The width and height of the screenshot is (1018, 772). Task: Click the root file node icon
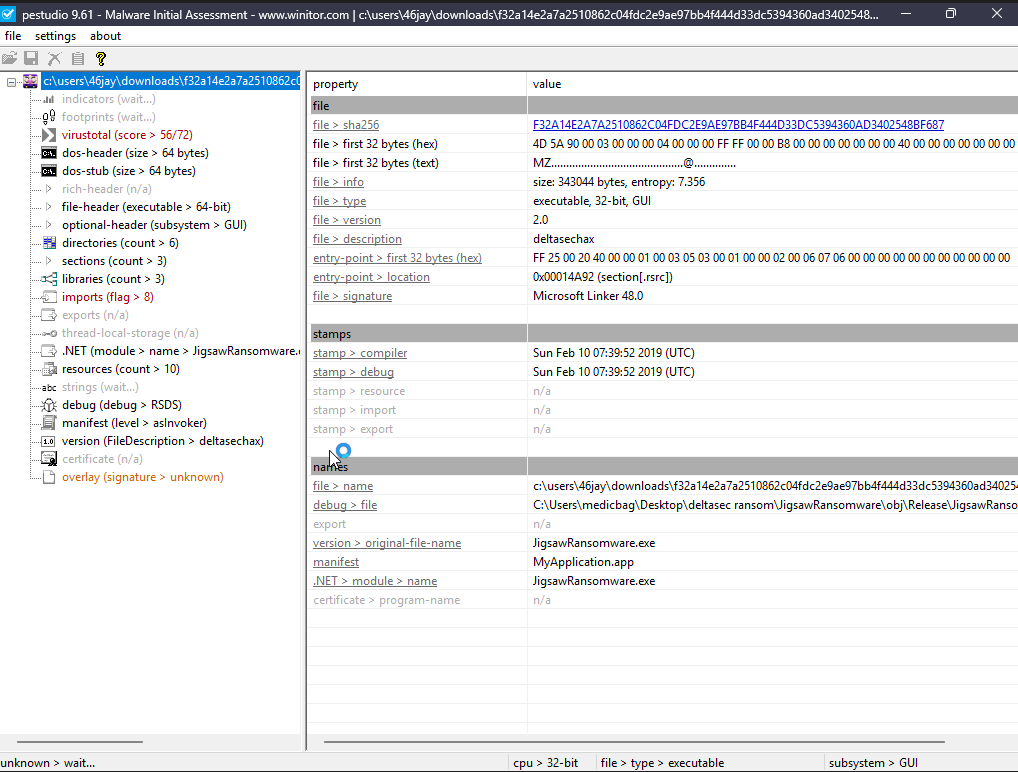click(x=31, y=81)
